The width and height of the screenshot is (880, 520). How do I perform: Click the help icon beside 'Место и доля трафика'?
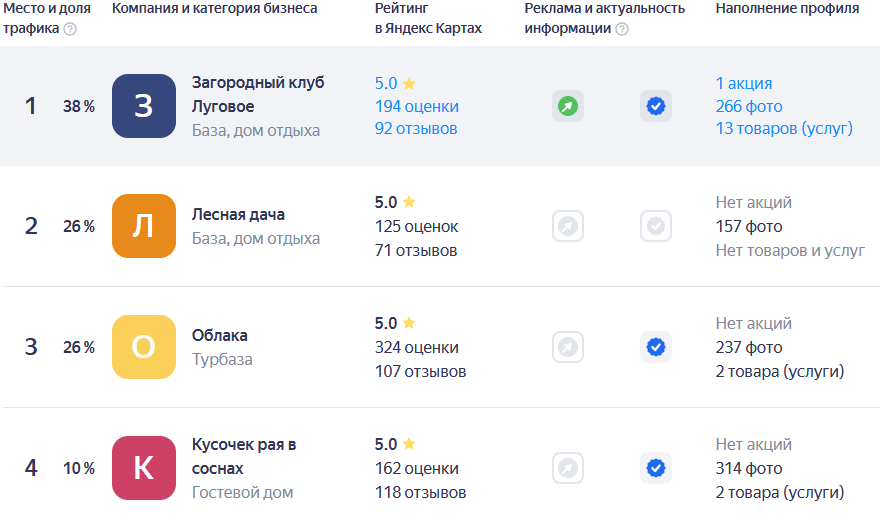70,29
